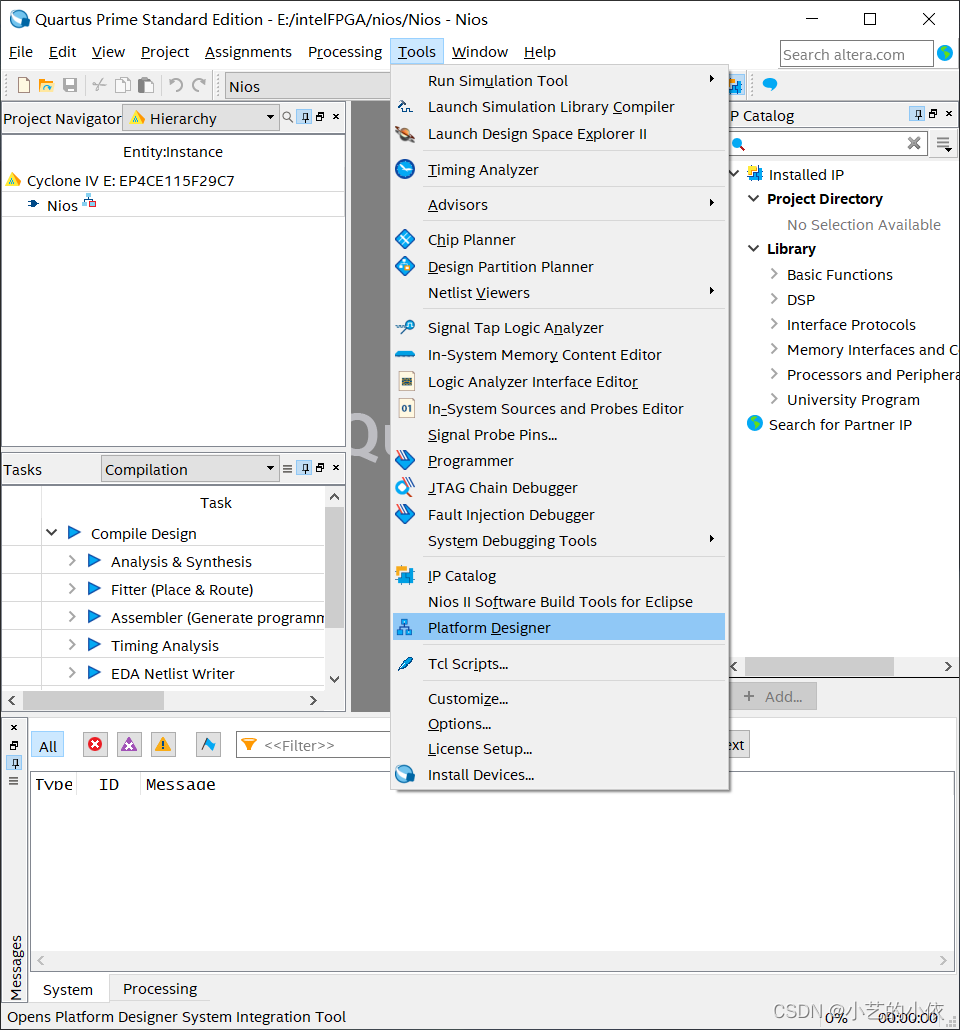Open Tasks panel settings list icon
The width and height of the screenshot is (960, 1030).
(287, 468)
